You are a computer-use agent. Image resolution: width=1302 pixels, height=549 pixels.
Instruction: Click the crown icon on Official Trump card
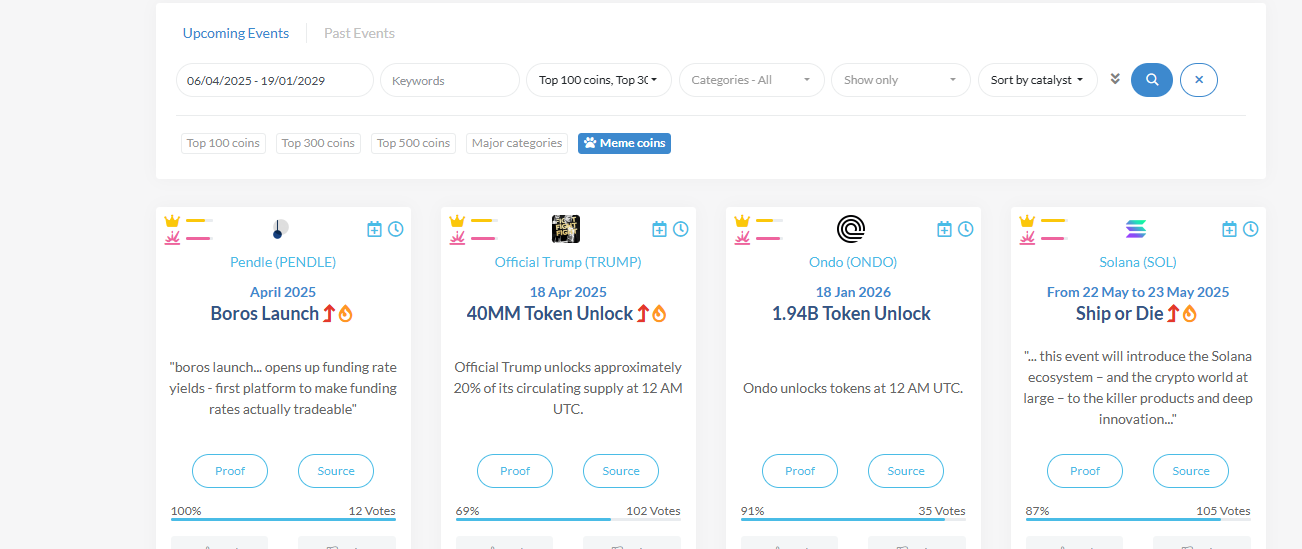(457, 221)
